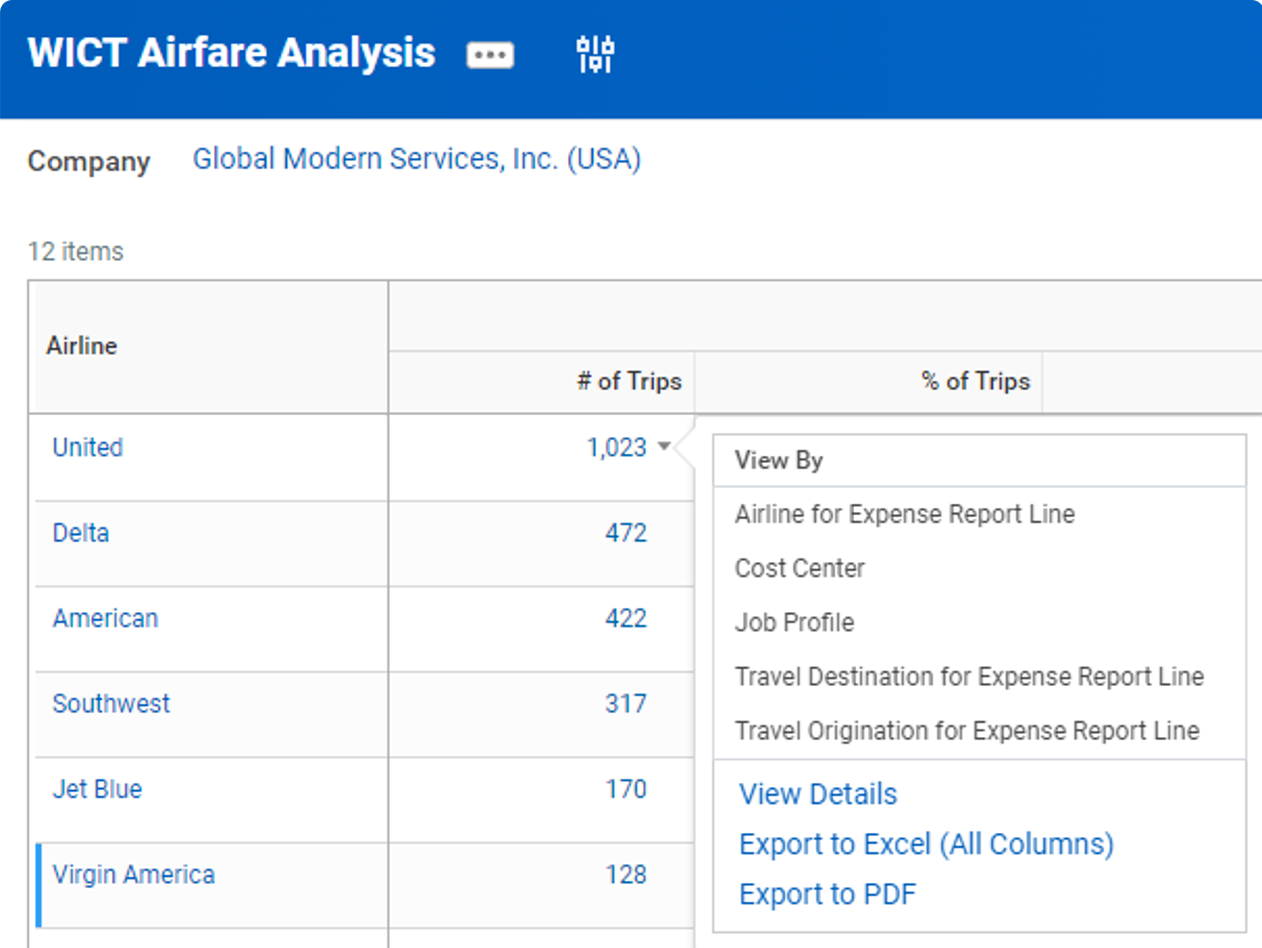This screenshot has height=948, width=1262.
Task: Select the WICT Airfare Analysis title
Action: click(x=232, y=53)
